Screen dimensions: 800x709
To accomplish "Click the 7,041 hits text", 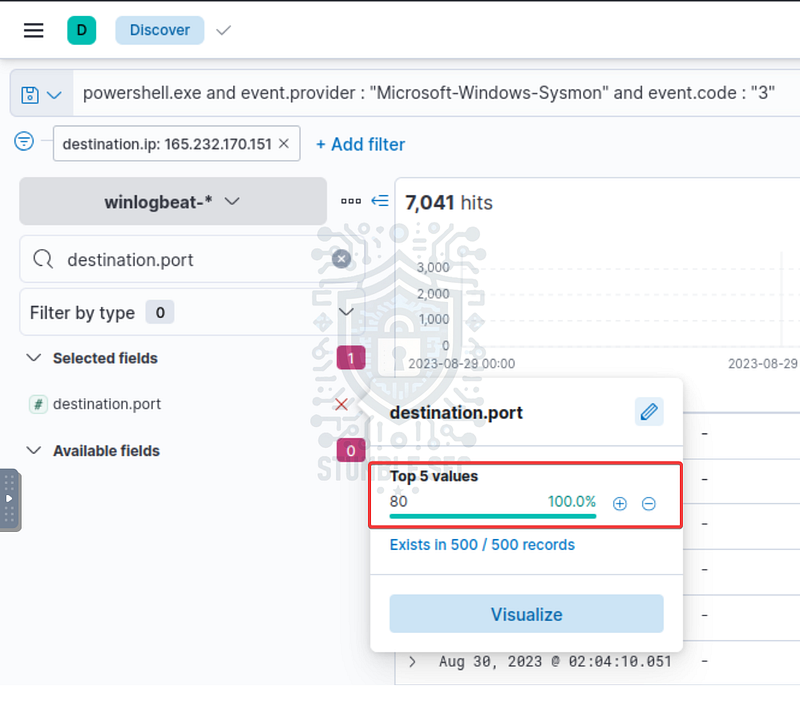I will point(449,202).
